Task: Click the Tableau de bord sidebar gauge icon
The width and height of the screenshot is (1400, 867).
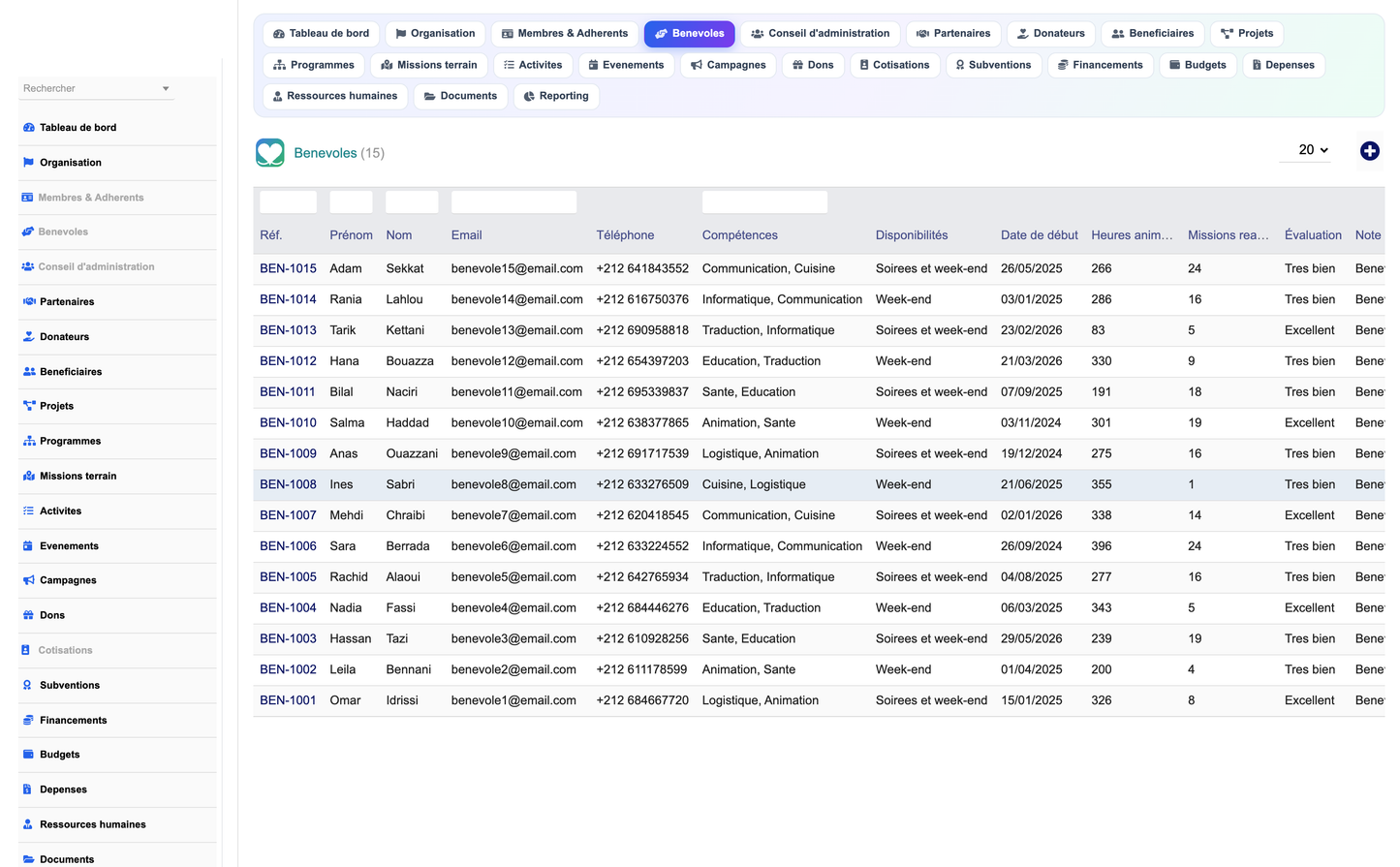Action: tap(29, 128)
